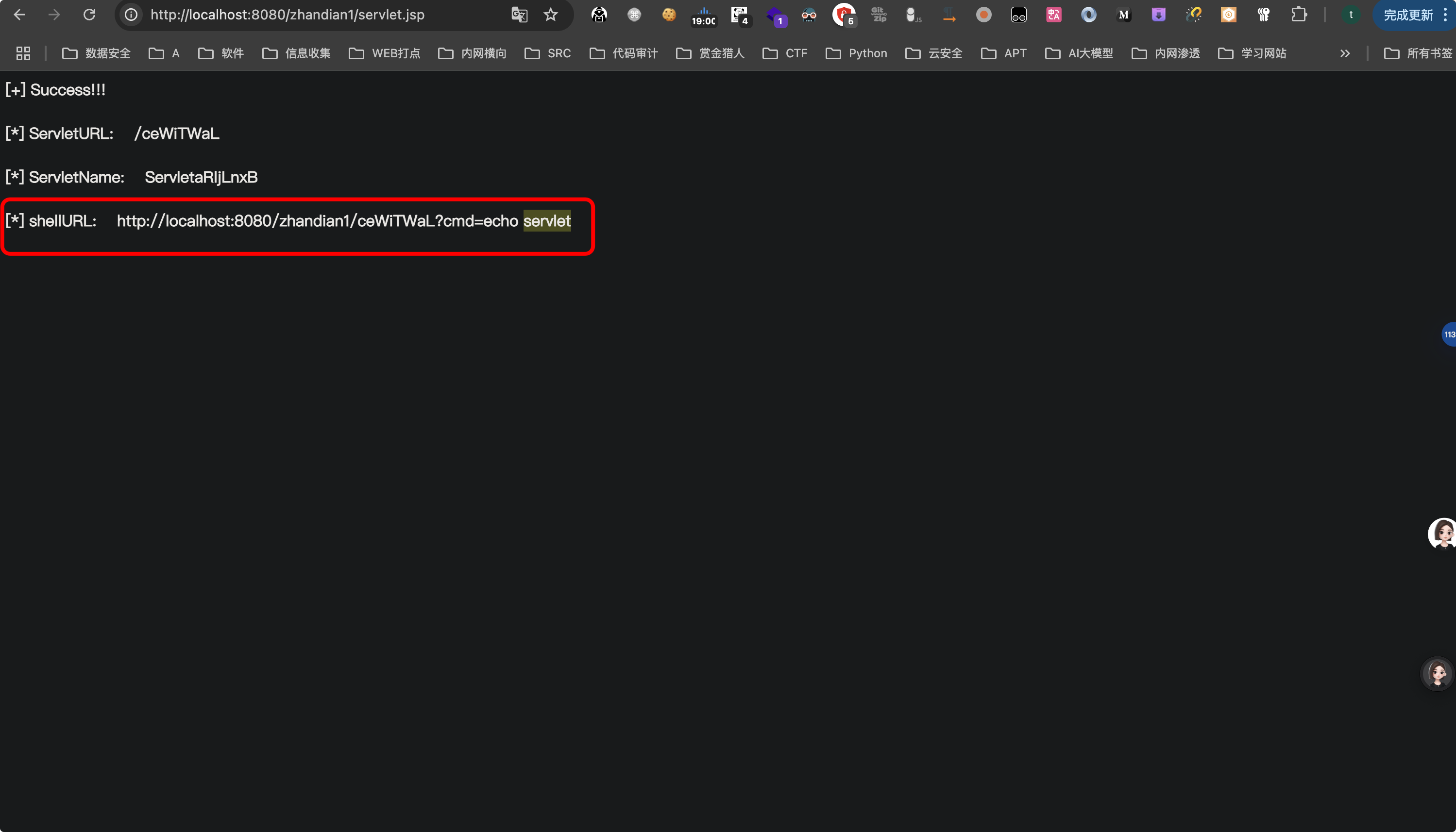Open the AI大模型 bookmark folder
Screen dimensions: 1456x832
(x=1079, y=53)
